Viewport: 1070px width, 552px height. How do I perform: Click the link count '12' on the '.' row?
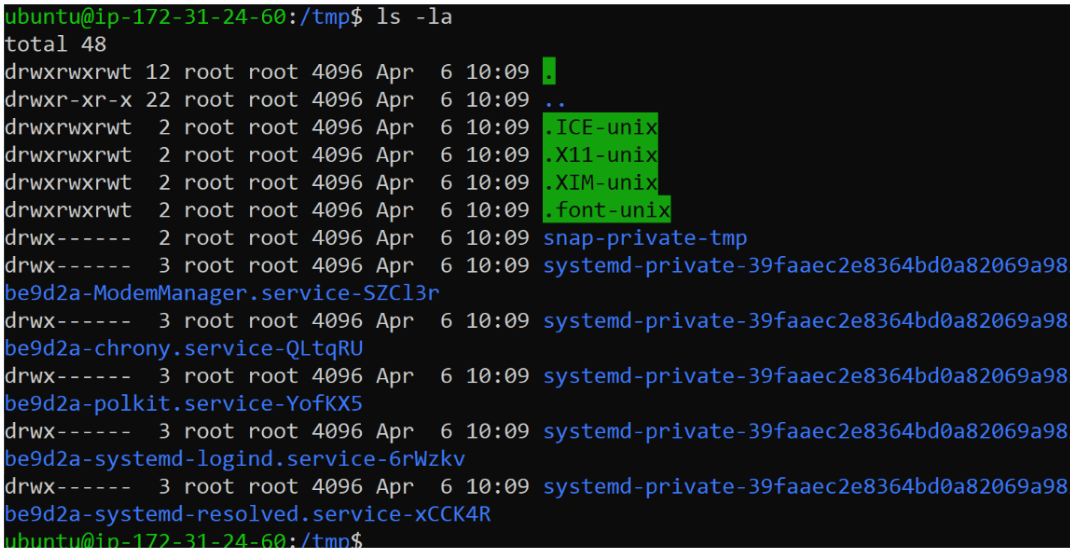[x=158, y=72]
